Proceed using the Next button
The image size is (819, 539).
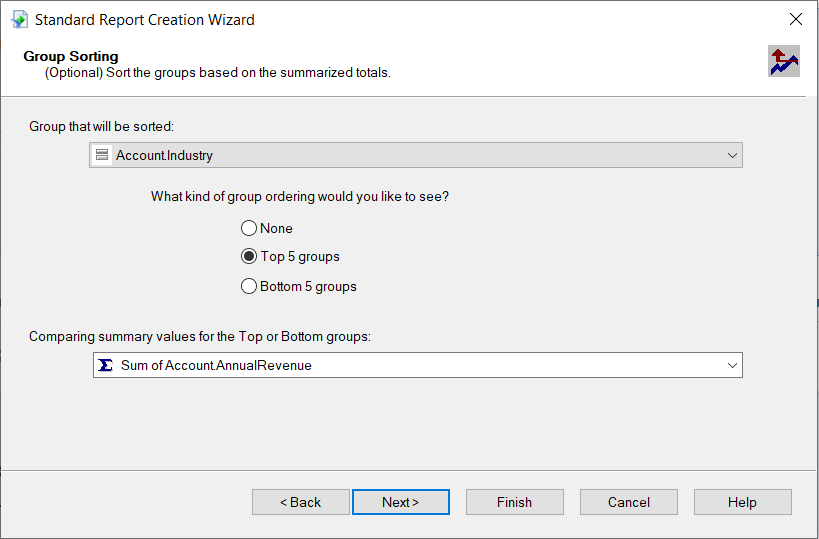pos(400,502)
